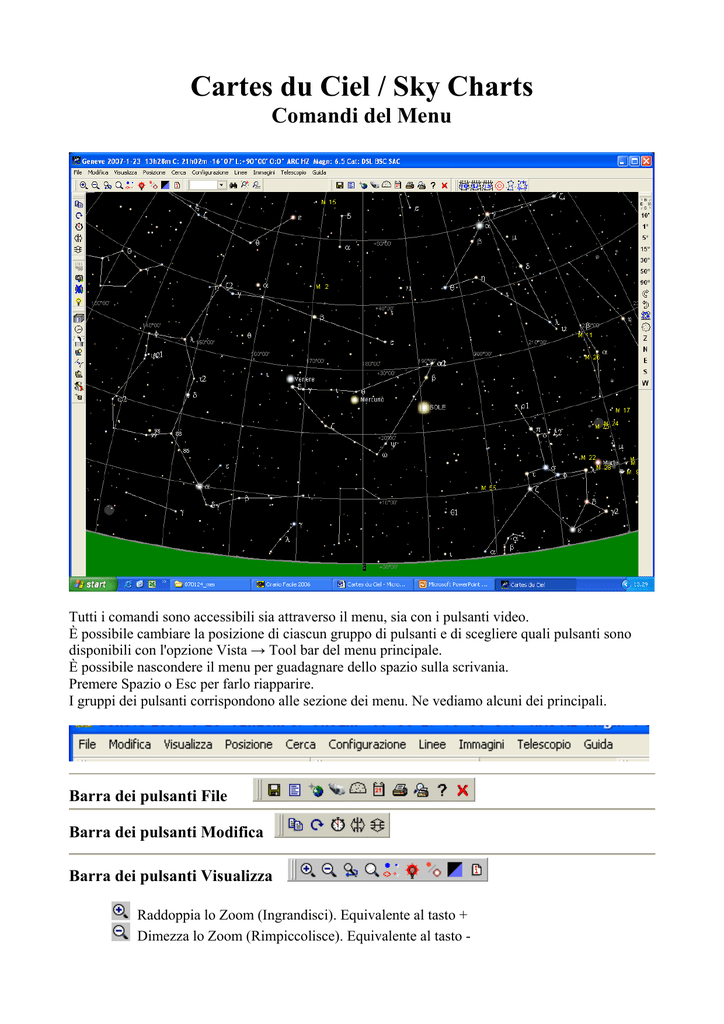Click the colored dots icon in the enlarged Visualizza toolbar

point(390,869)
